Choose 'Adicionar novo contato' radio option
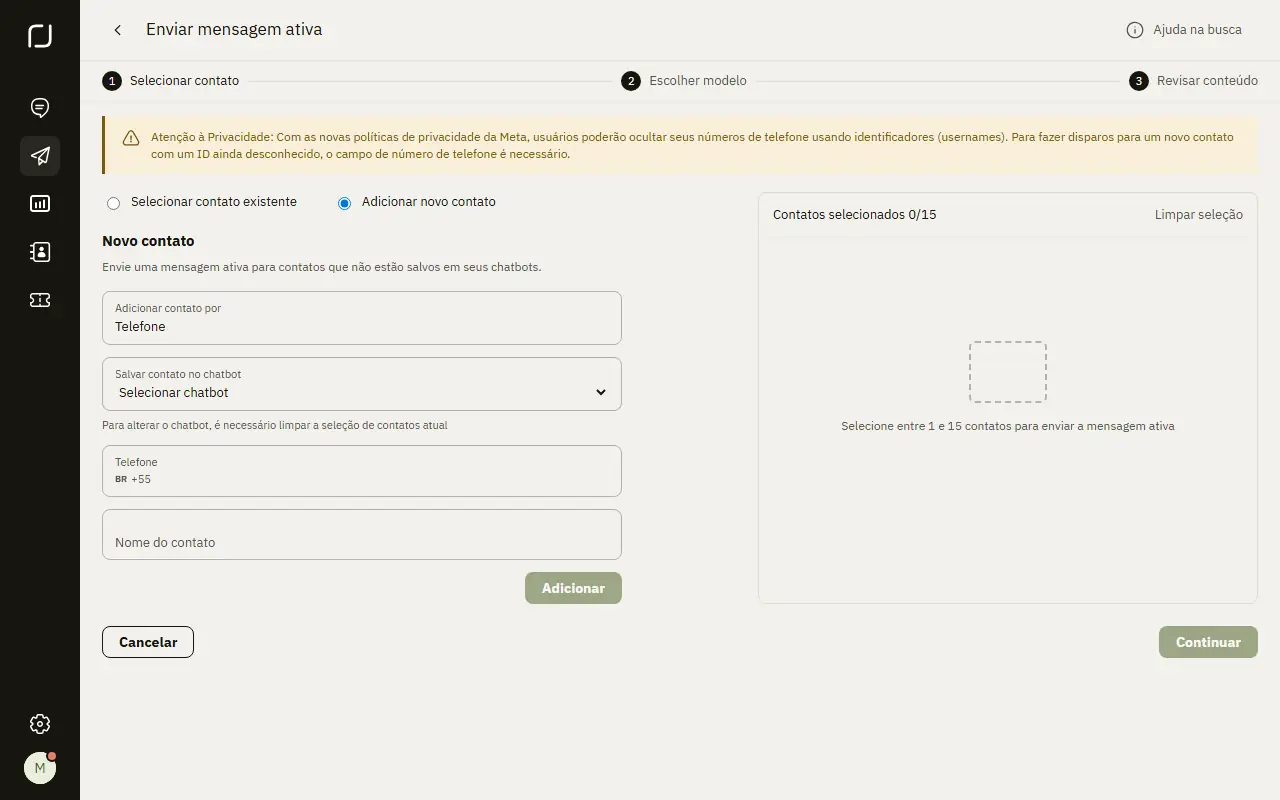The width and height of the screenshot is (1280, 800). pyautogui.click(x=345, y=203)
